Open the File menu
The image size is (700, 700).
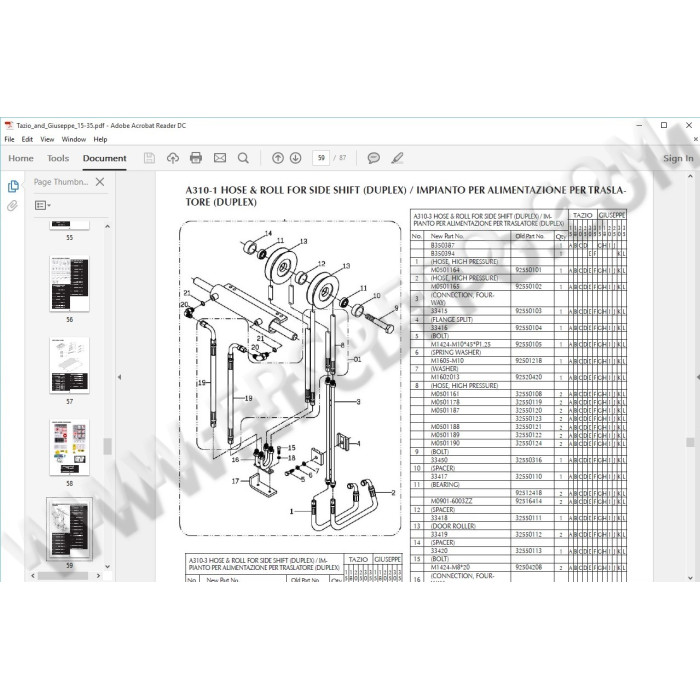[9, 139]
